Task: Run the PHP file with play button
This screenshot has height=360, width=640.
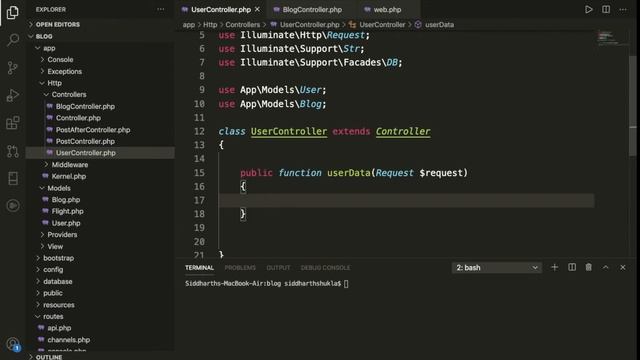Action: [x=588, y=9]
